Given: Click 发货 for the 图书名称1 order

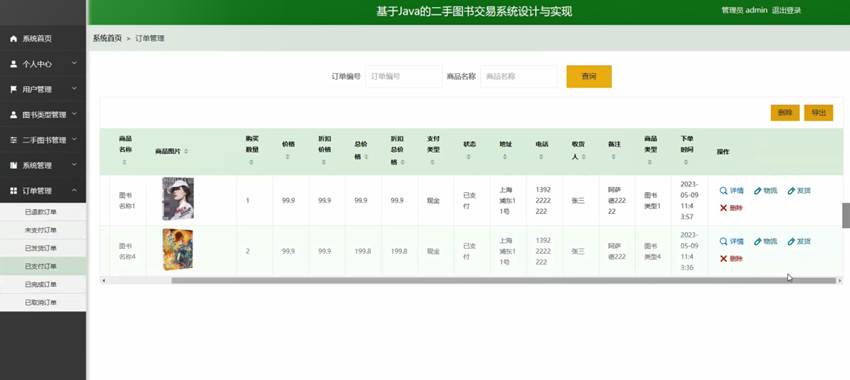Looking at the screenshot, I should pyautogui.click(x=799, y=191).
